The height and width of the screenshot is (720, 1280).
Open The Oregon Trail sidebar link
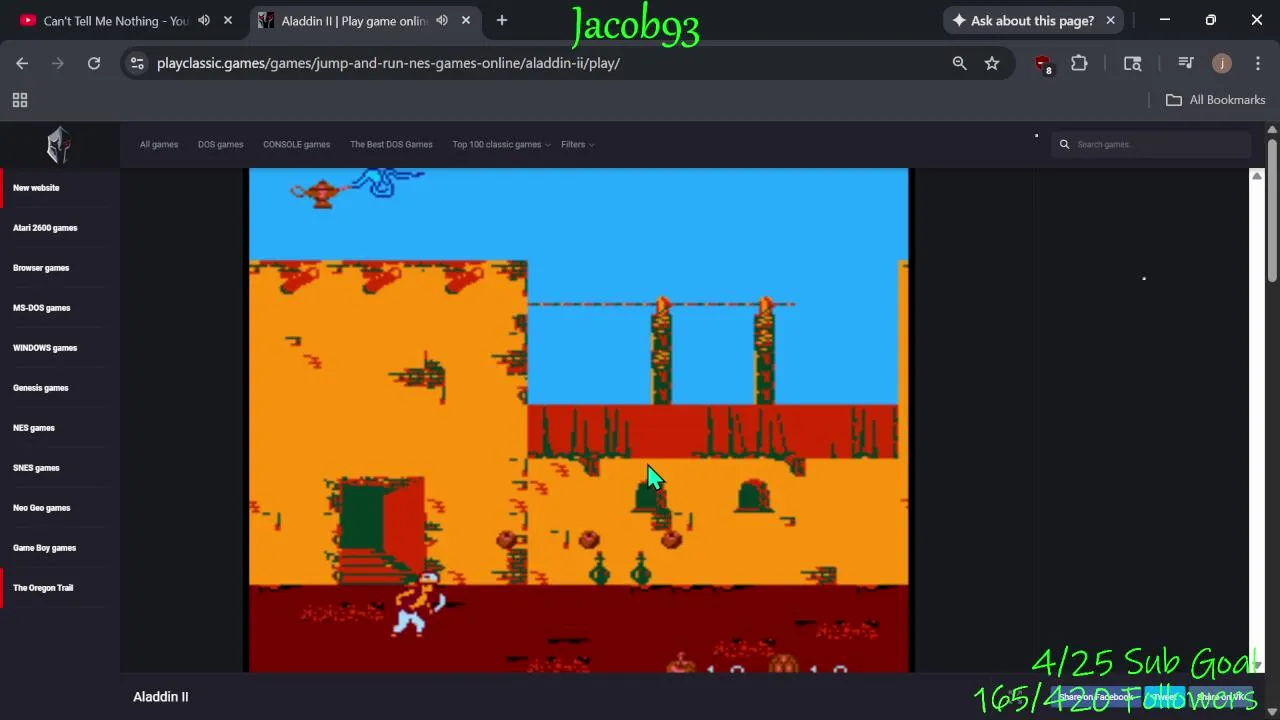pyautogui.click(x=43, y=588)
